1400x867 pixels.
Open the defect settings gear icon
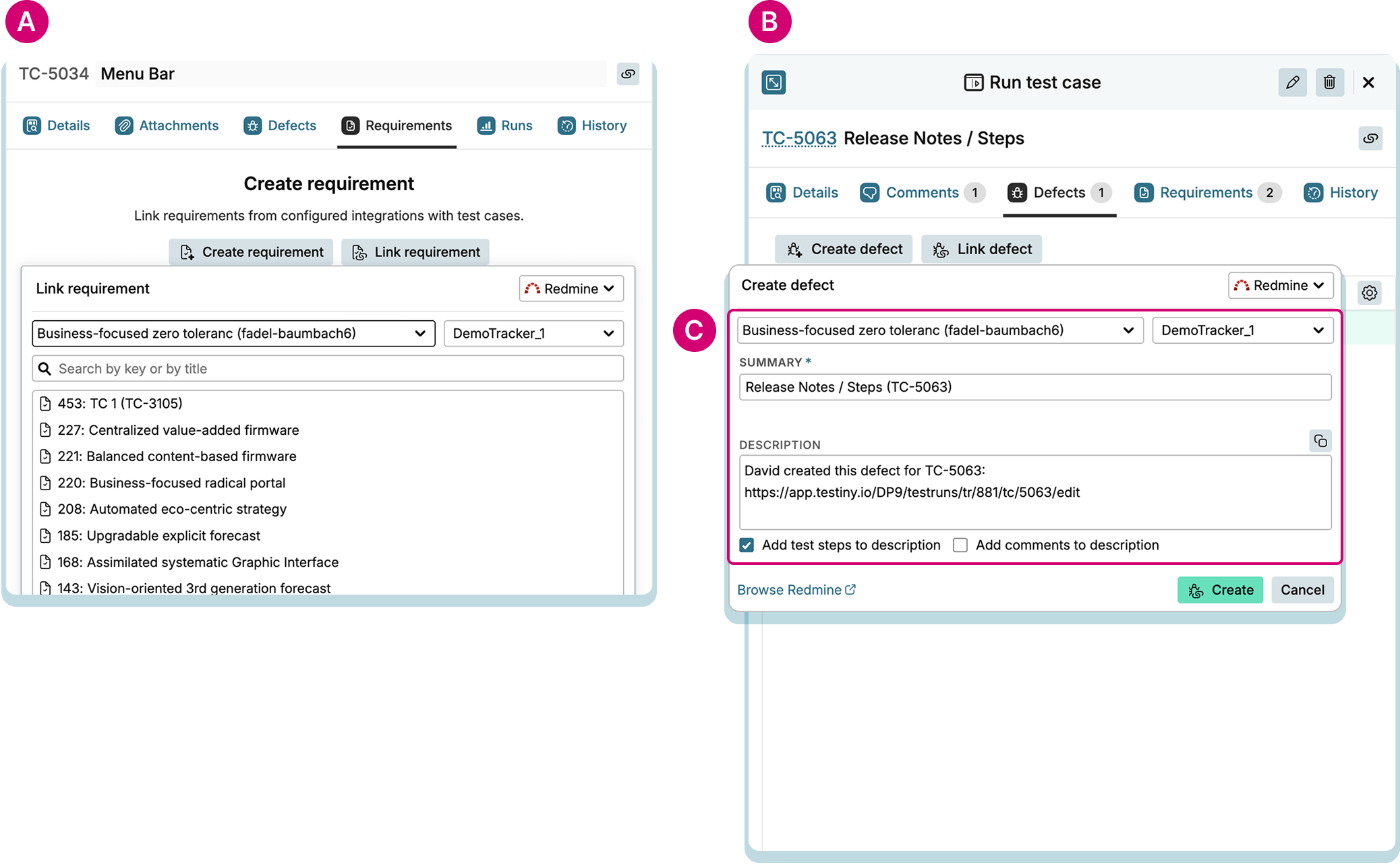1369,293
